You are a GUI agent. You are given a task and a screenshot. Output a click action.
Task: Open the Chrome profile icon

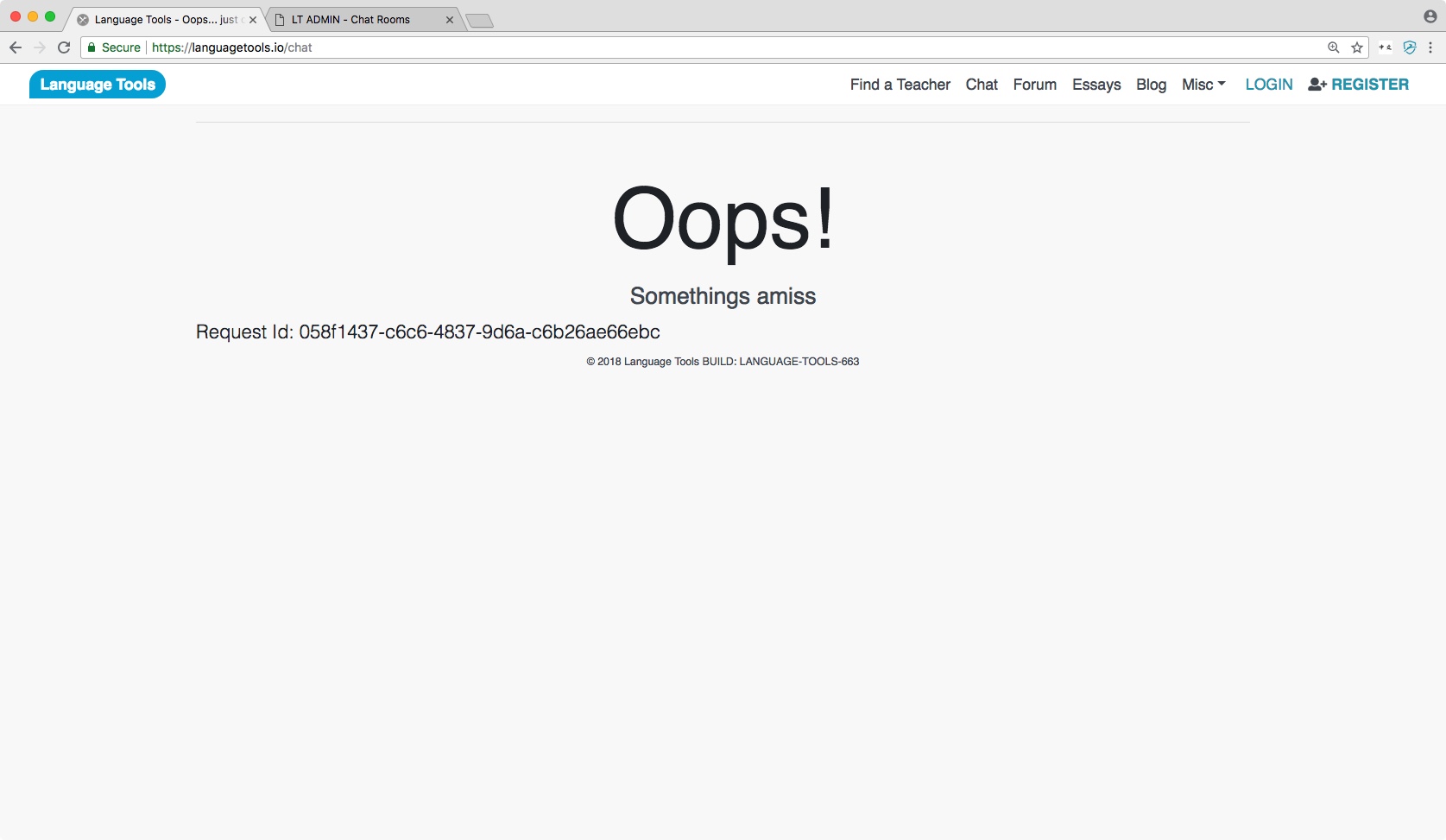(1430, 16)
